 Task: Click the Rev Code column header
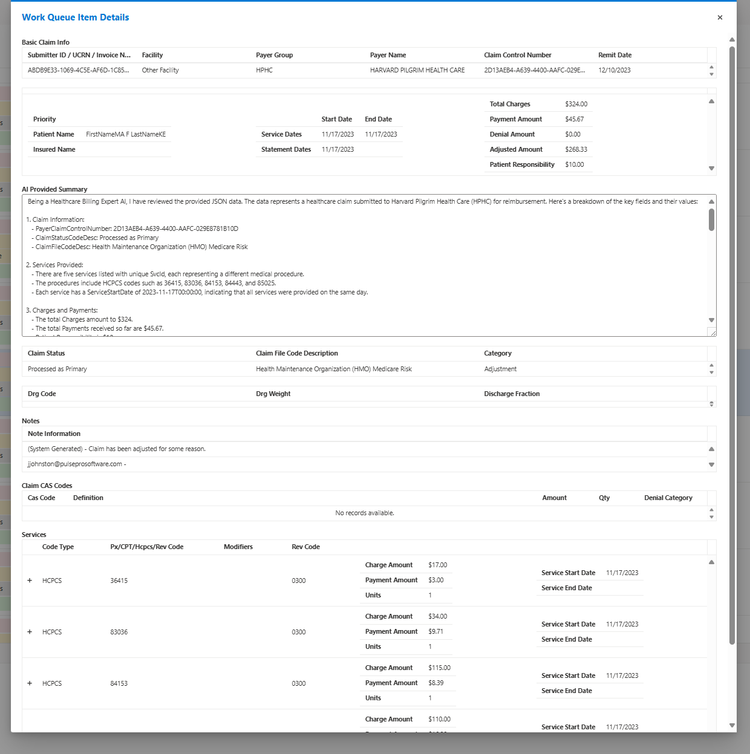[306, 547]
